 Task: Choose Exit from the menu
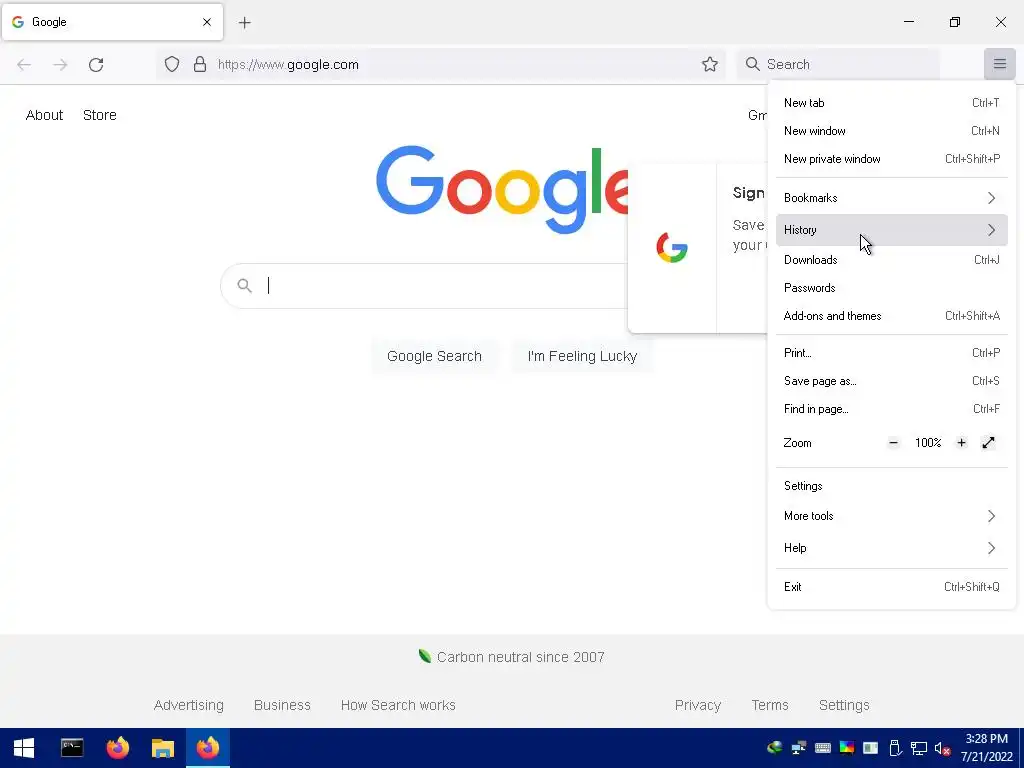[891, 586]
